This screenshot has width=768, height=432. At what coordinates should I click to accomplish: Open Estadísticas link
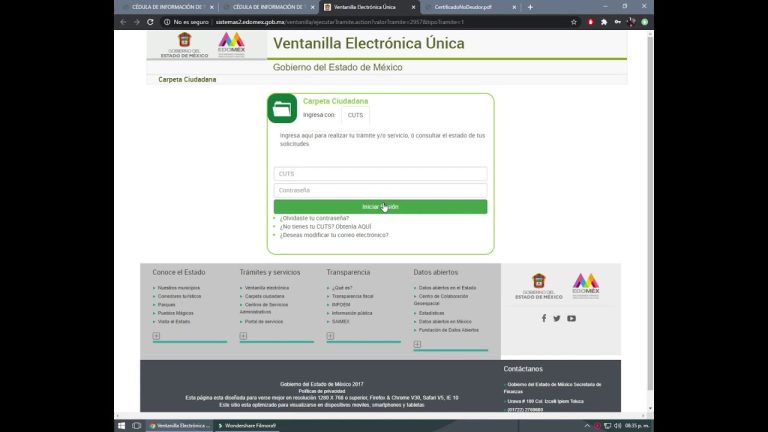point(432,313)
